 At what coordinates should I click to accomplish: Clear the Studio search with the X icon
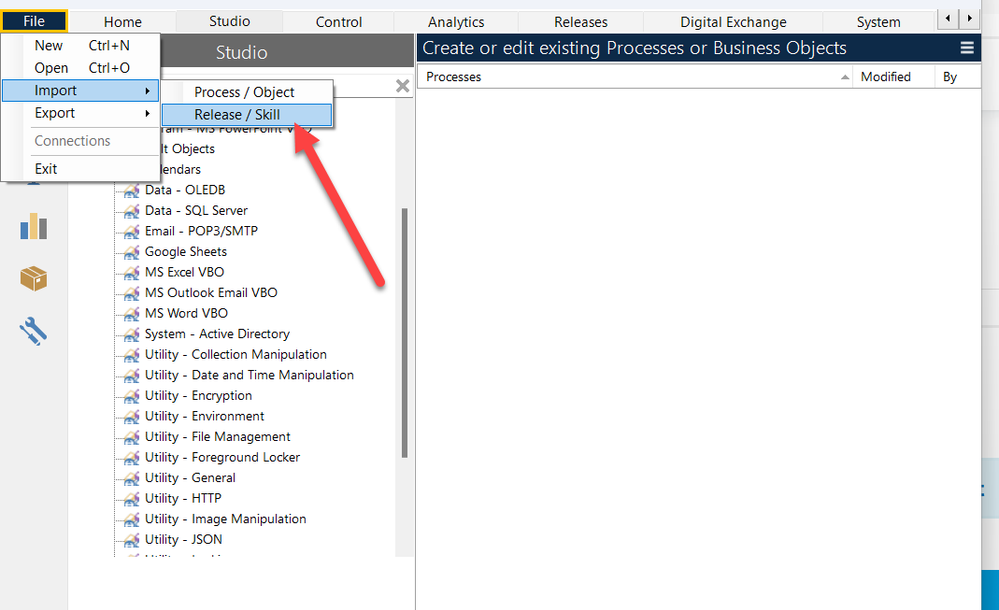click(x=402, y=86)
